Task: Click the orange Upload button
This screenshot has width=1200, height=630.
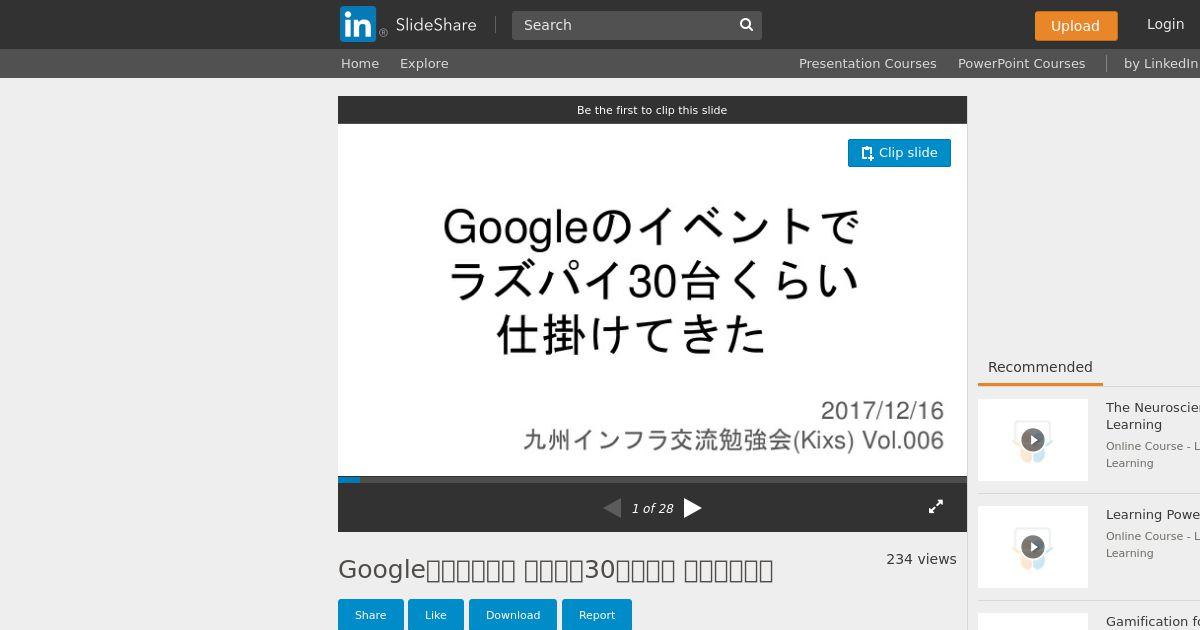Action: click(x=1075, y=26)
